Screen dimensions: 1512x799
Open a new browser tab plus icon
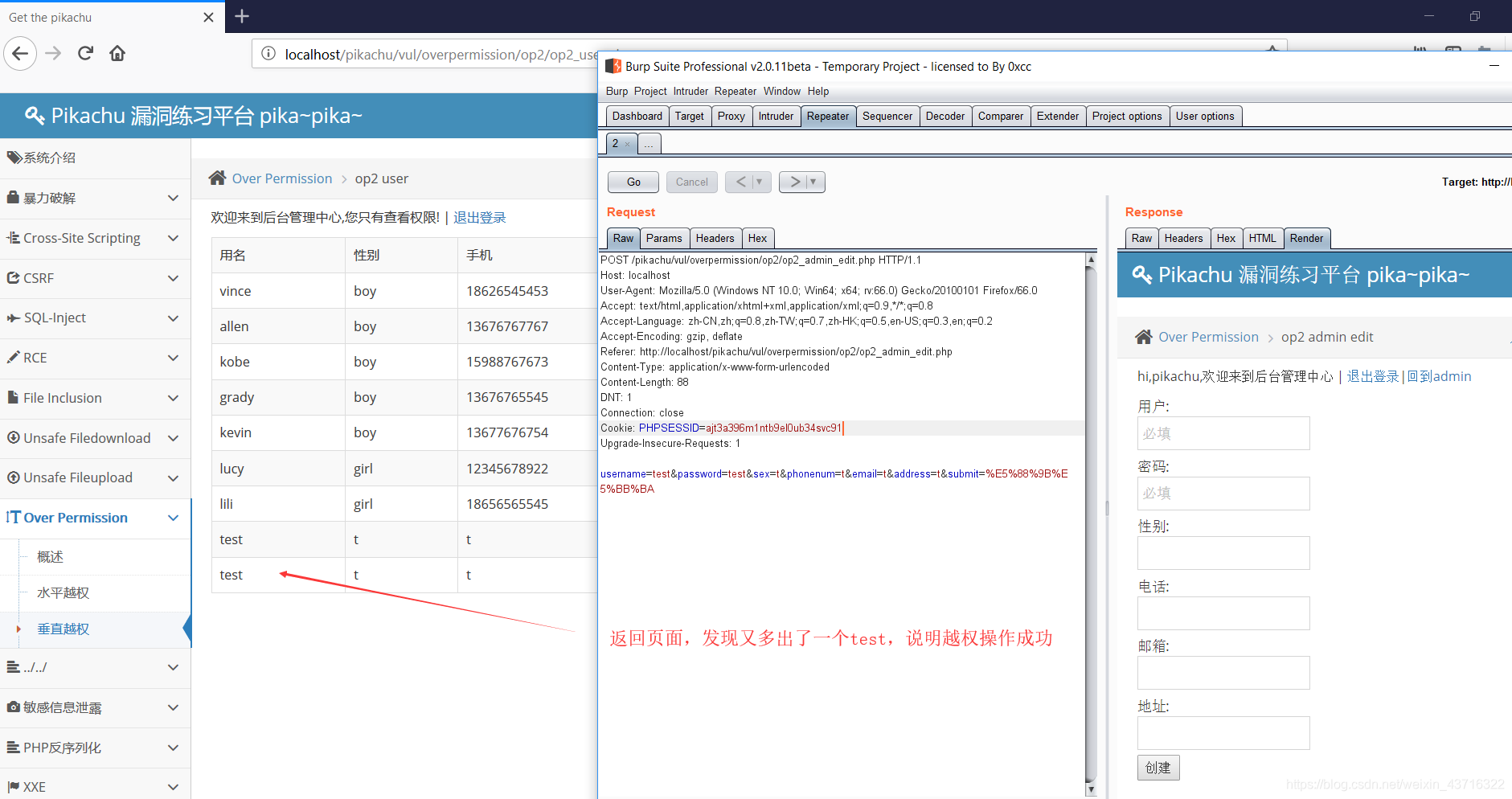pos(241,16)
